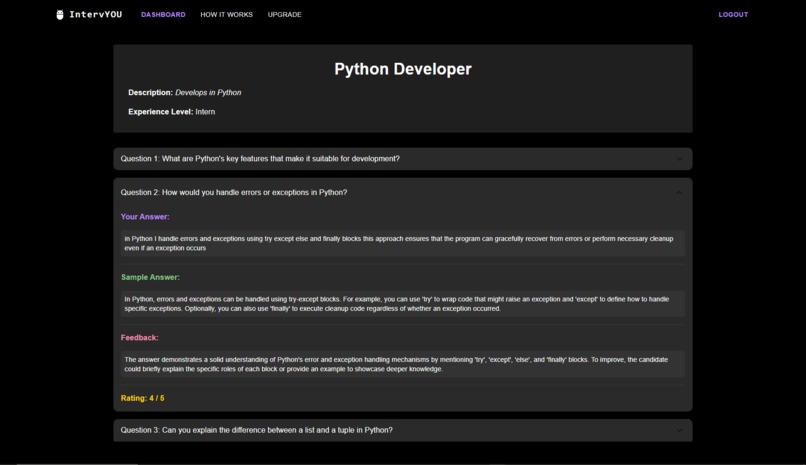The height and width of the screenshot is (465, 806).
Task: Click the IntervYOU brand name text
Action: point(96,14)
